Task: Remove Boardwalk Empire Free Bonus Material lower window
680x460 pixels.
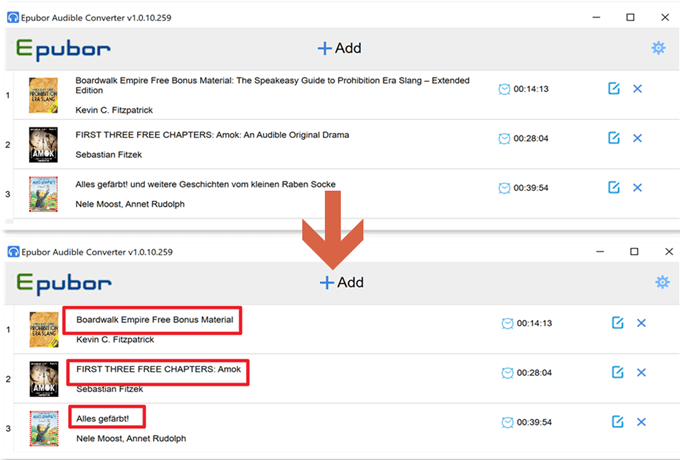Action: pyautogui.click(x=641, y=323)
